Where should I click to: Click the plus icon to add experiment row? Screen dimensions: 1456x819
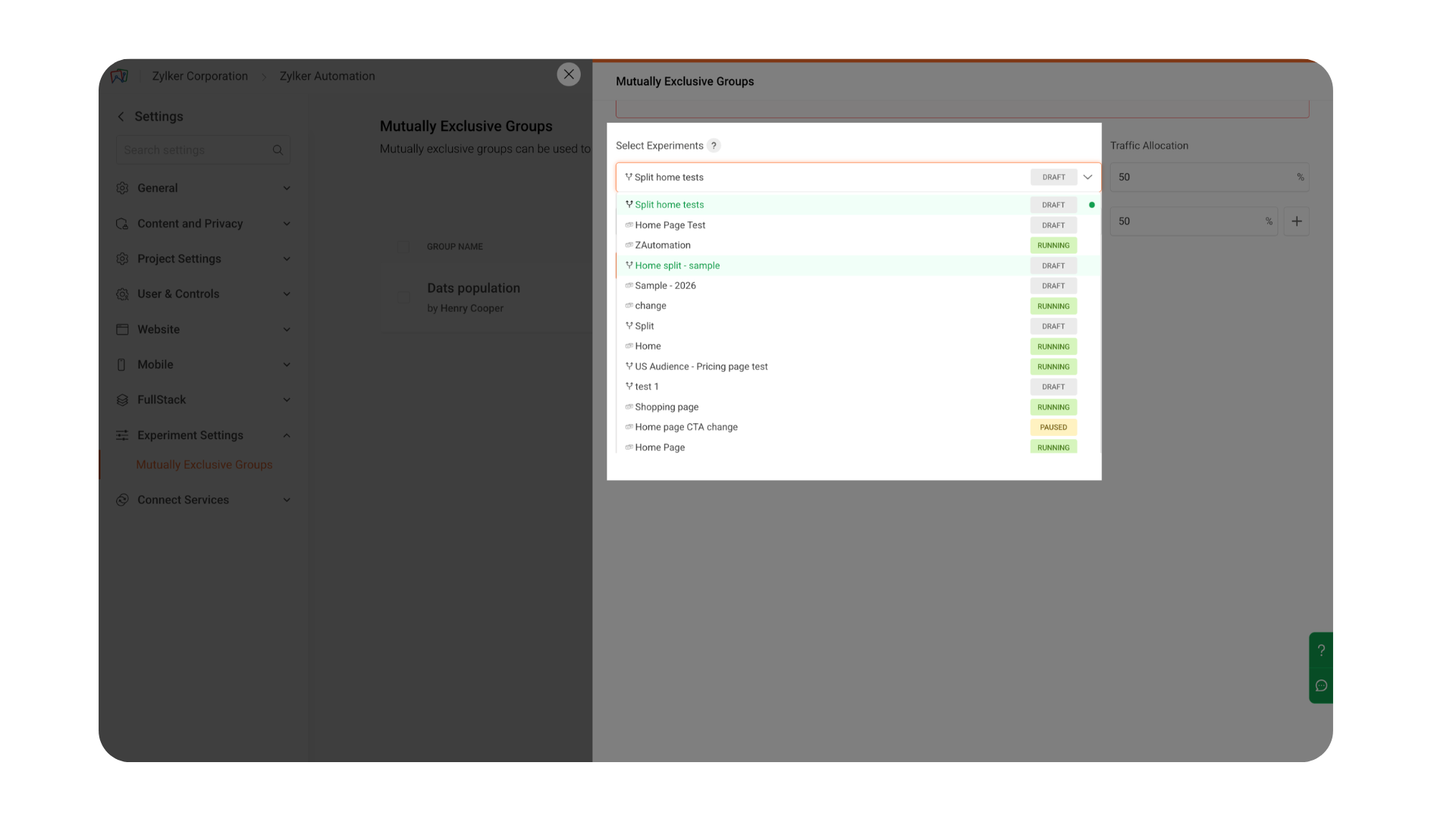click(1296, 221)
